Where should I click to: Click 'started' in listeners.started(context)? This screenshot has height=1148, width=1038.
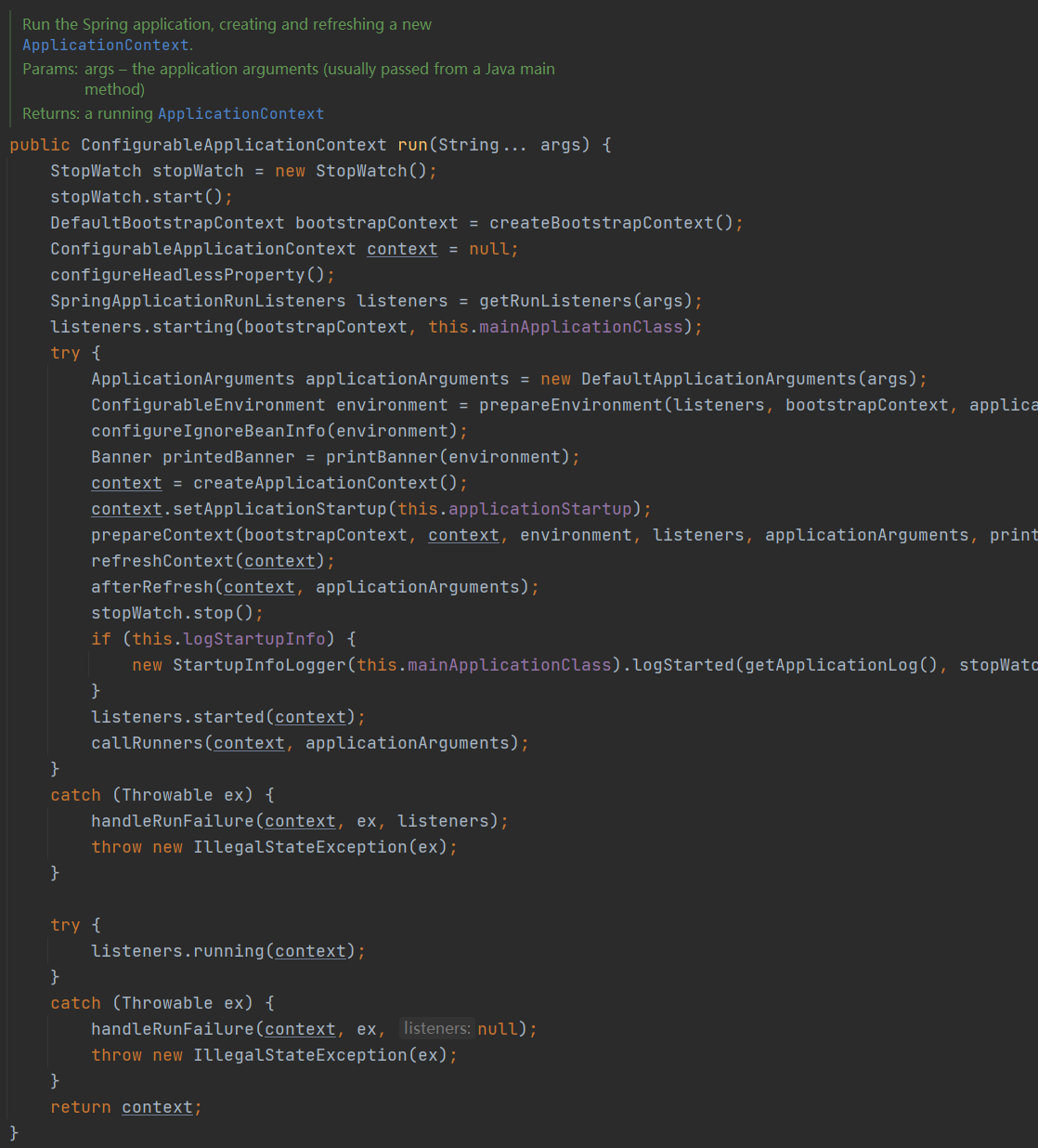(228, 717)
